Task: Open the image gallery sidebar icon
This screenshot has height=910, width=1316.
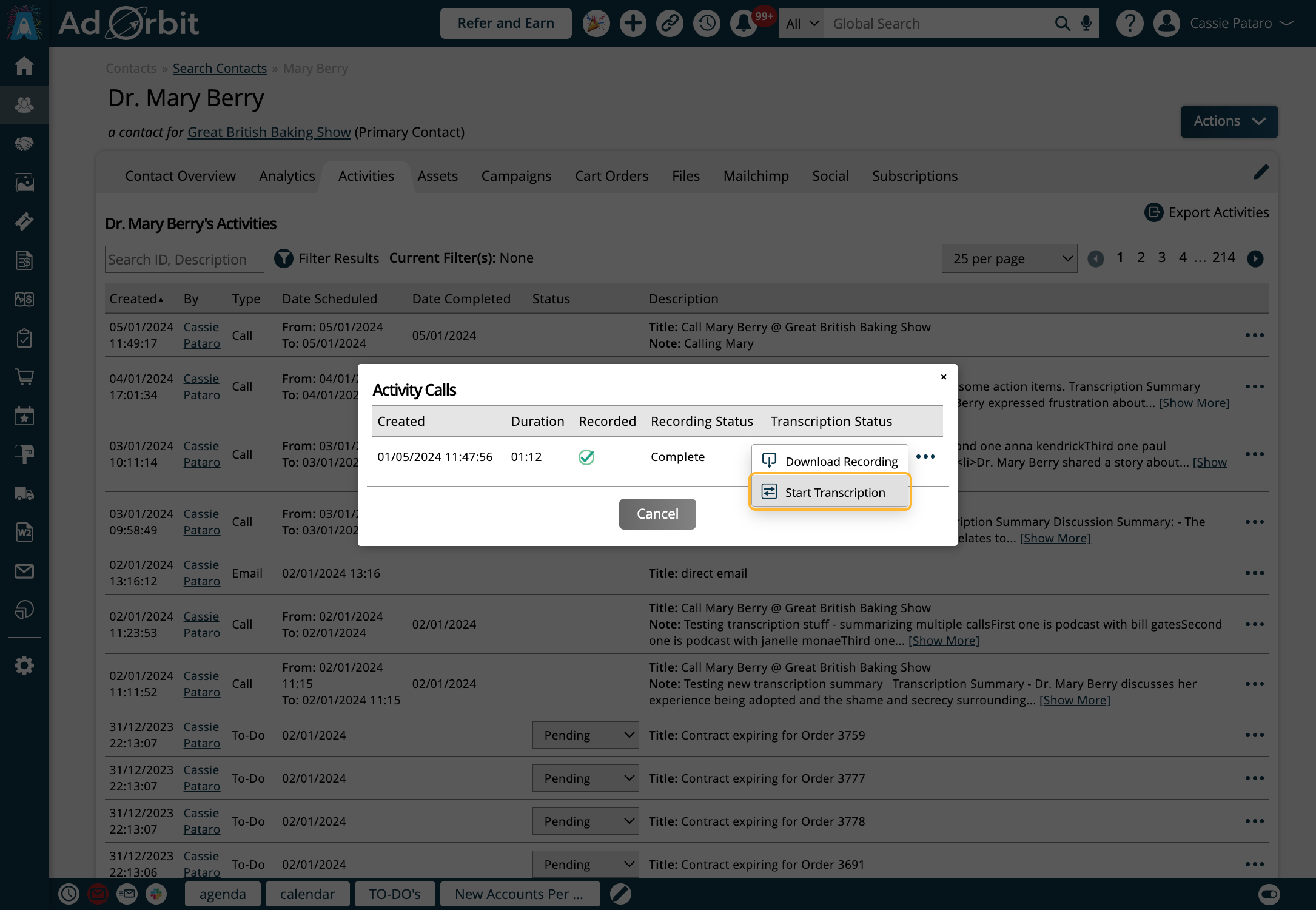Action: pos(24,183)
